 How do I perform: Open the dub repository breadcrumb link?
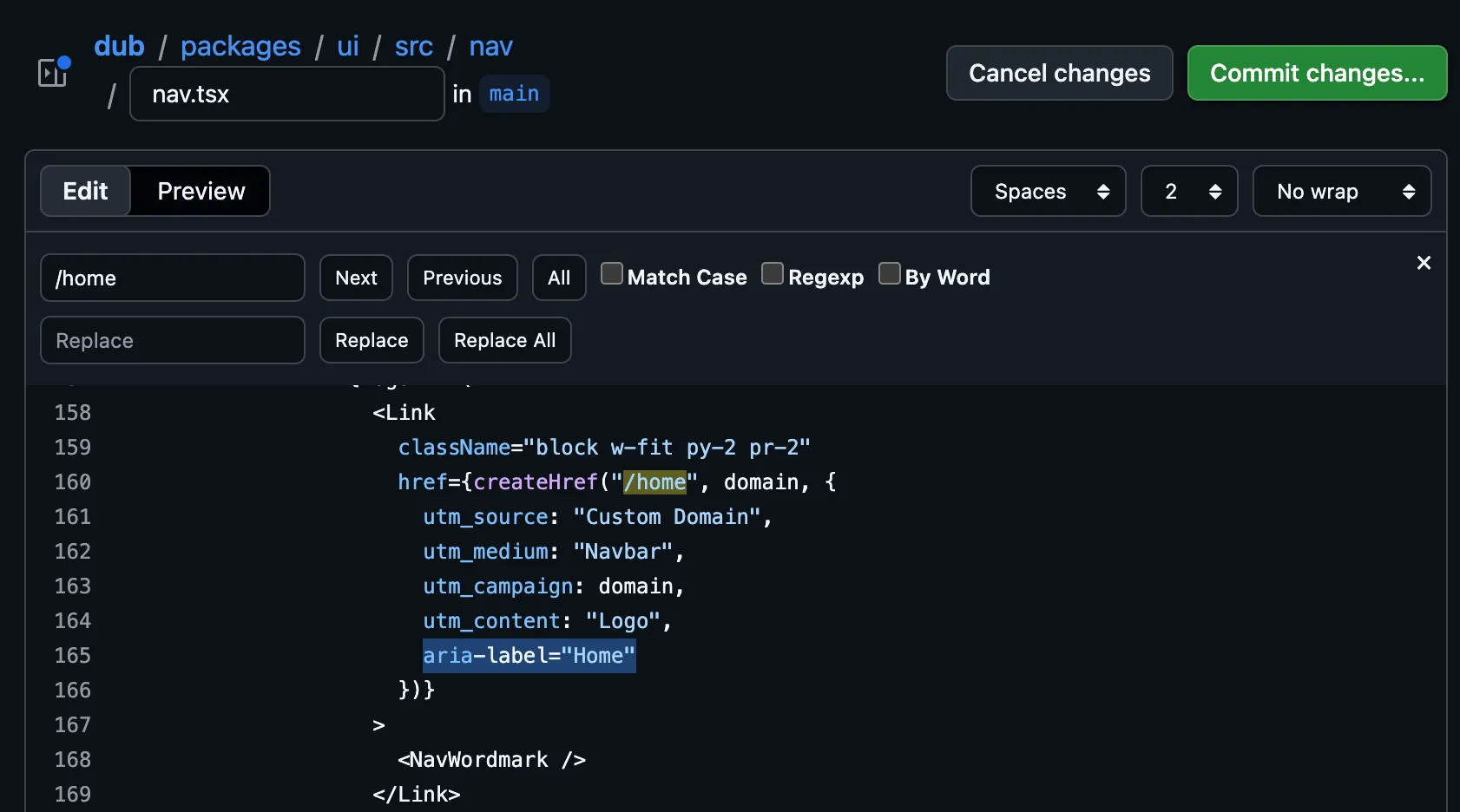[119, 46]
